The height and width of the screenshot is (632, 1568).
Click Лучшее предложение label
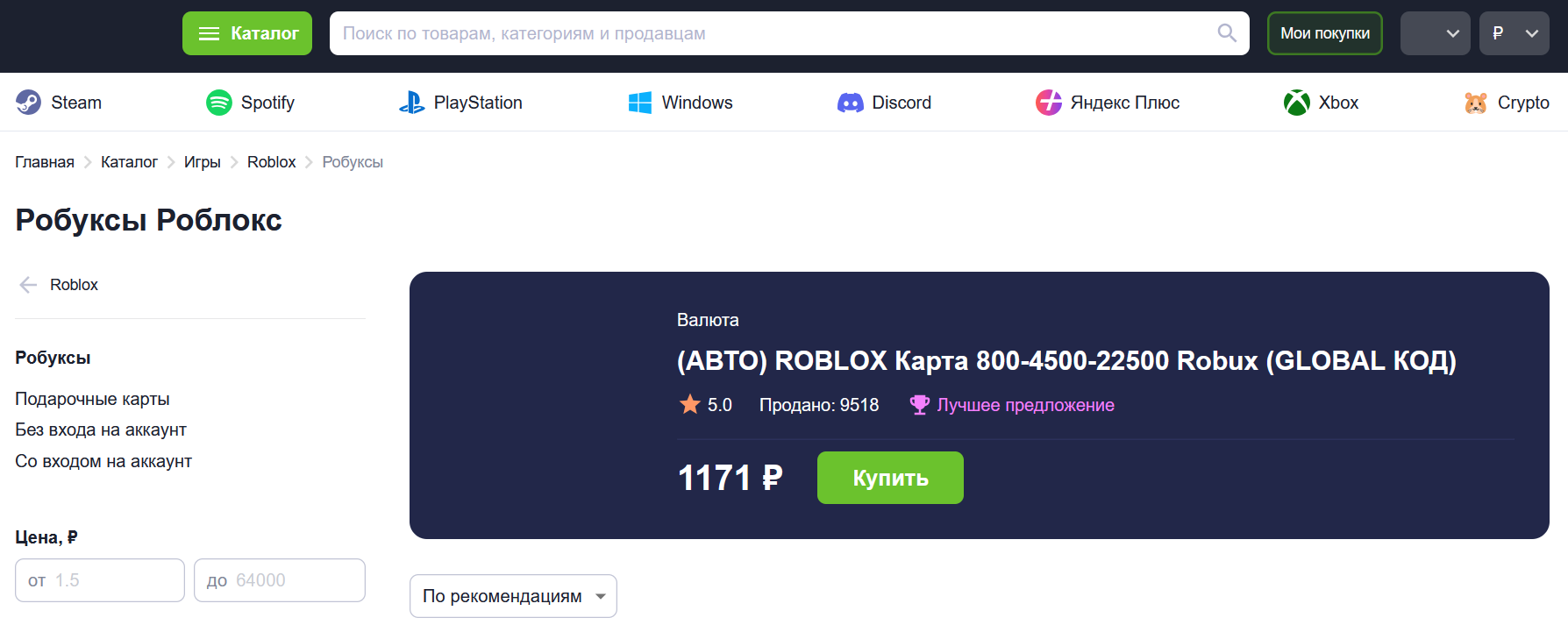coord(1025,405)
